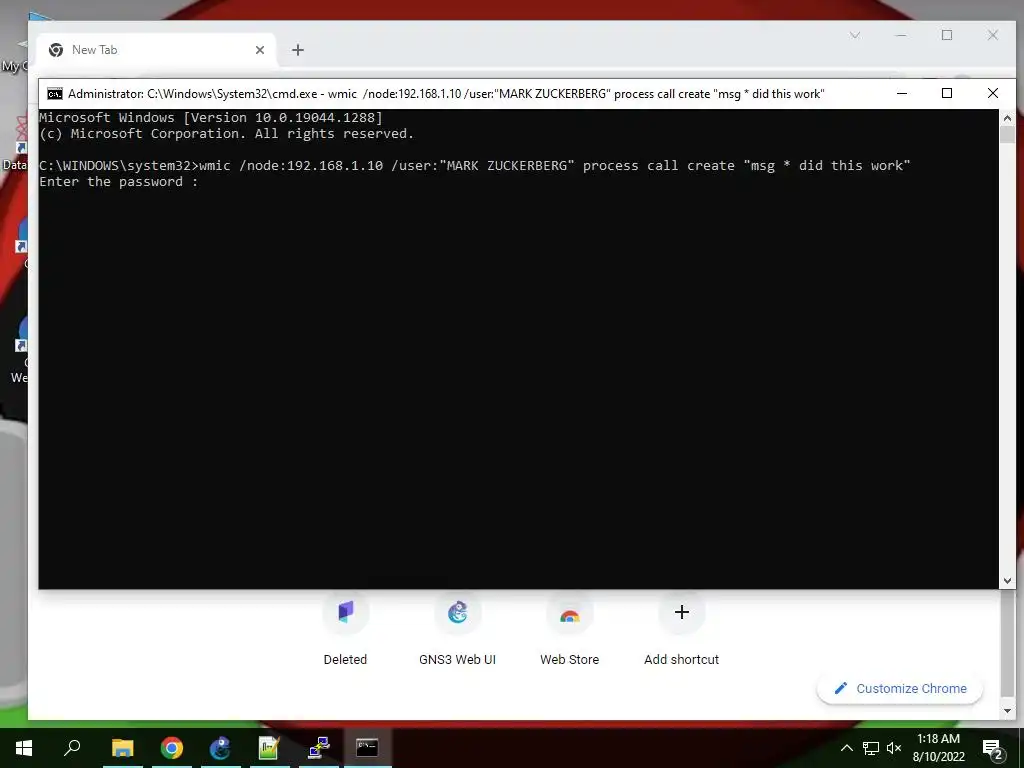Open Chrome tab search chevron dropdown
The width and height of the screenshot is (1024, 768).
click(855, 35)
